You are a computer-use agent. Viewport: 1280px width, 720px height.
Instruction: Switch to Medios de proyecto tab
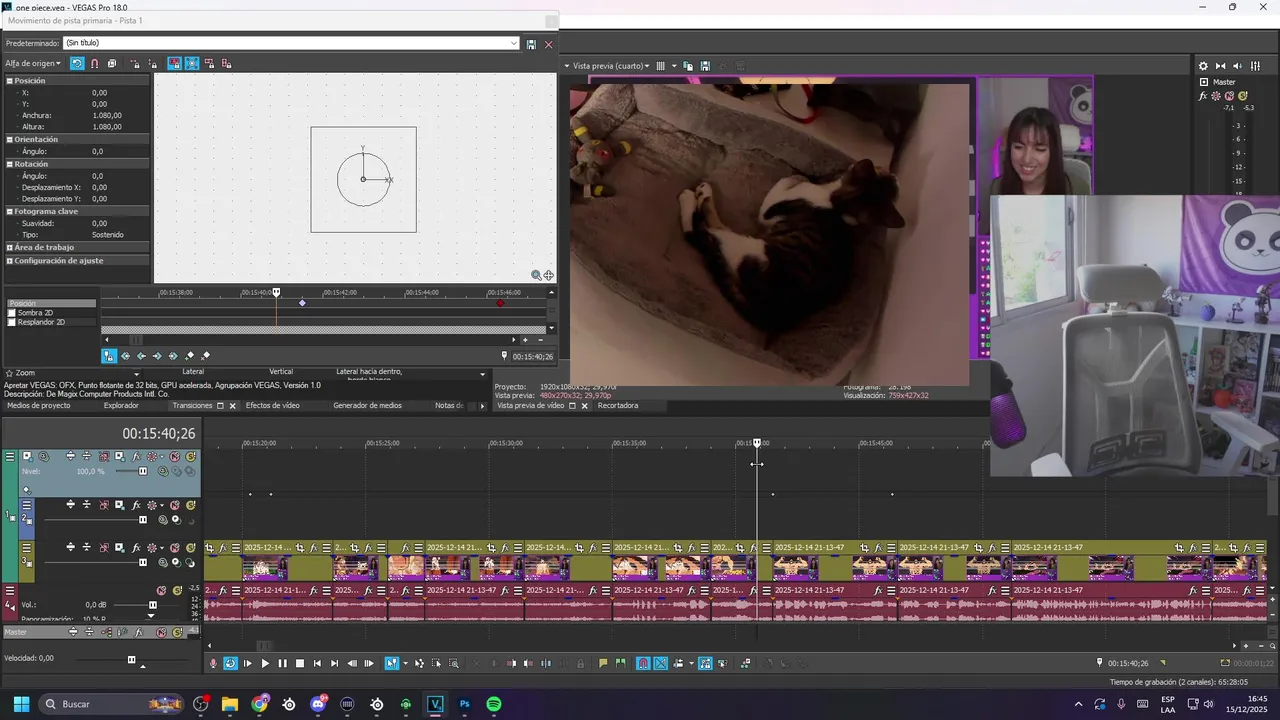39,406
